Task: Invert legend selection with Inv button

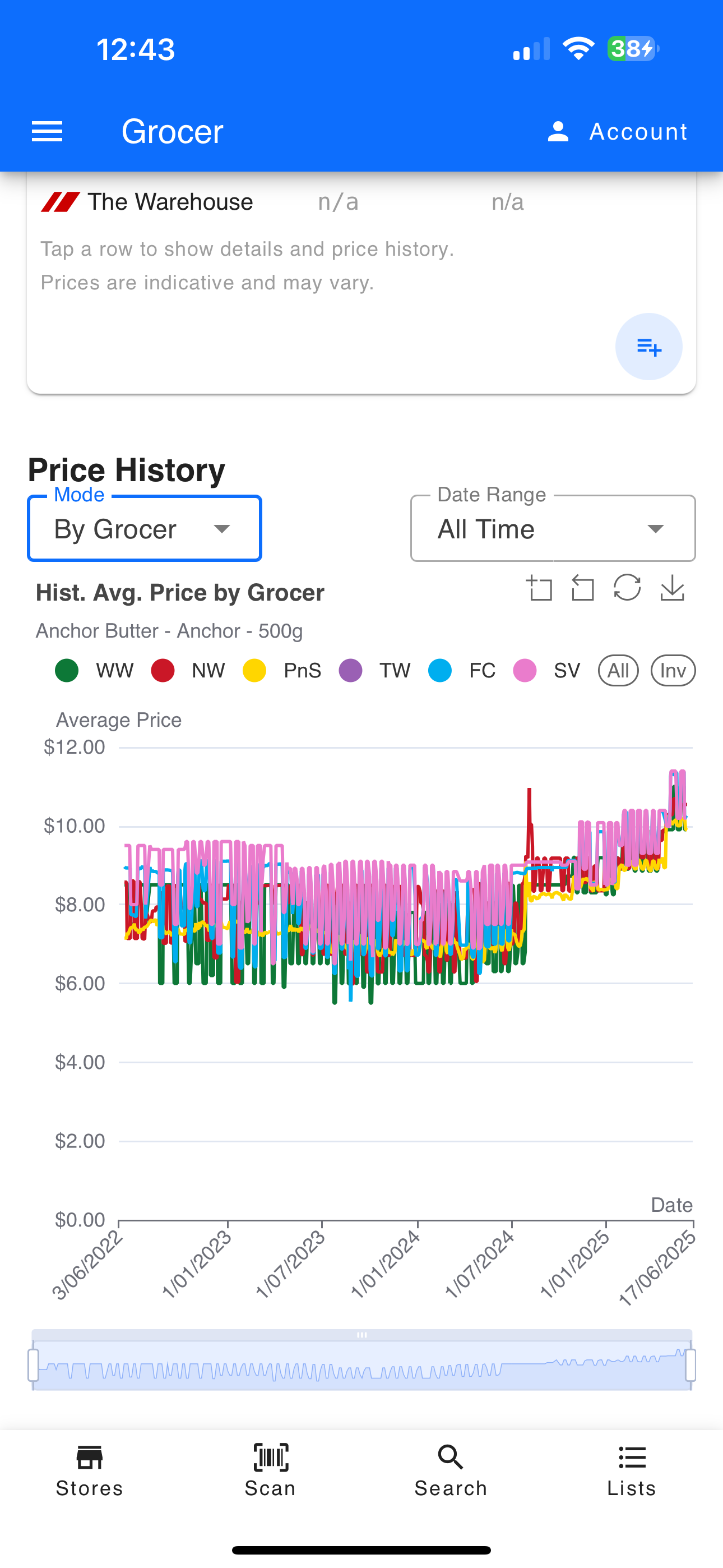Action: coord(673,671)
